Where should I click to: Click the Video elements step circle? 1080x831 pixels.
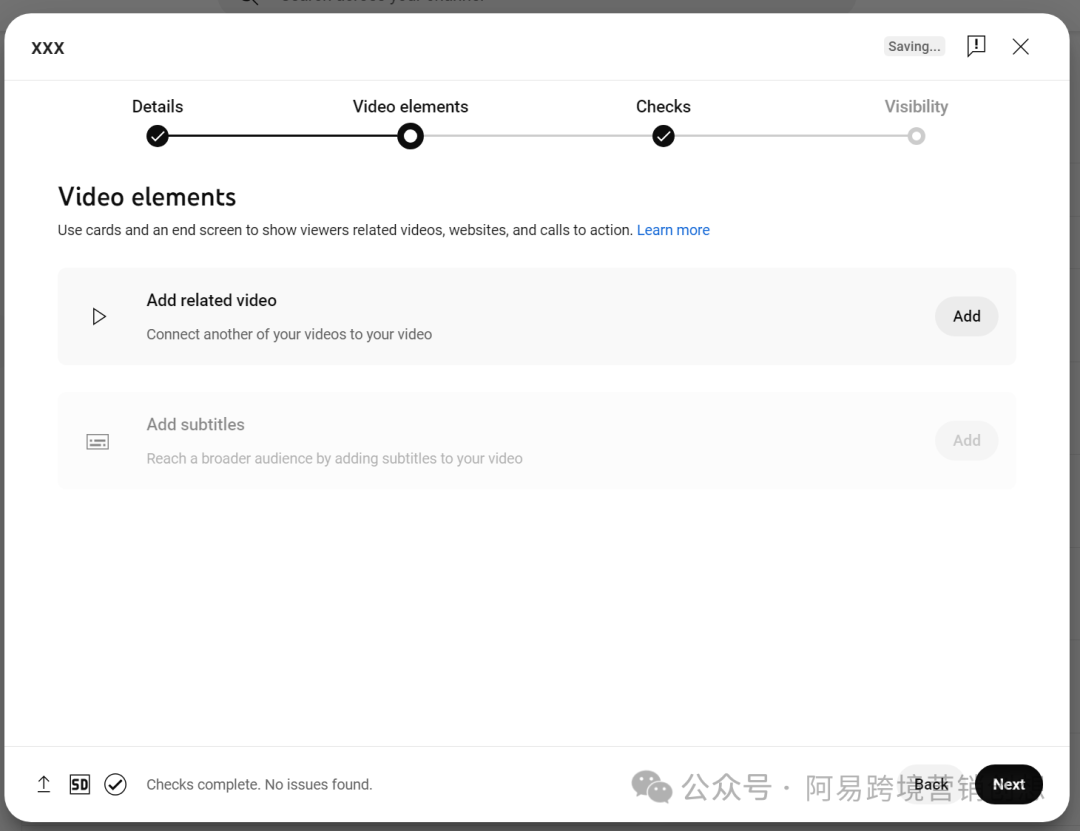coord(411,136)
